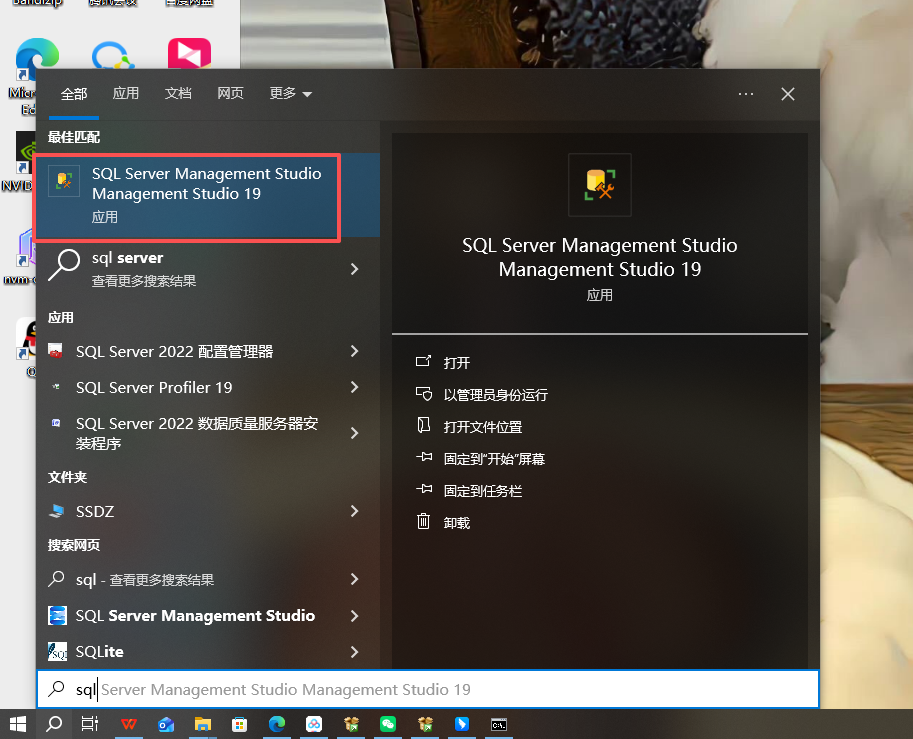Screen dimensions: 913x739
Task: Select the SQL Server 2022 数据质量服务器安装程序 result
Action: tap(208, 433)
